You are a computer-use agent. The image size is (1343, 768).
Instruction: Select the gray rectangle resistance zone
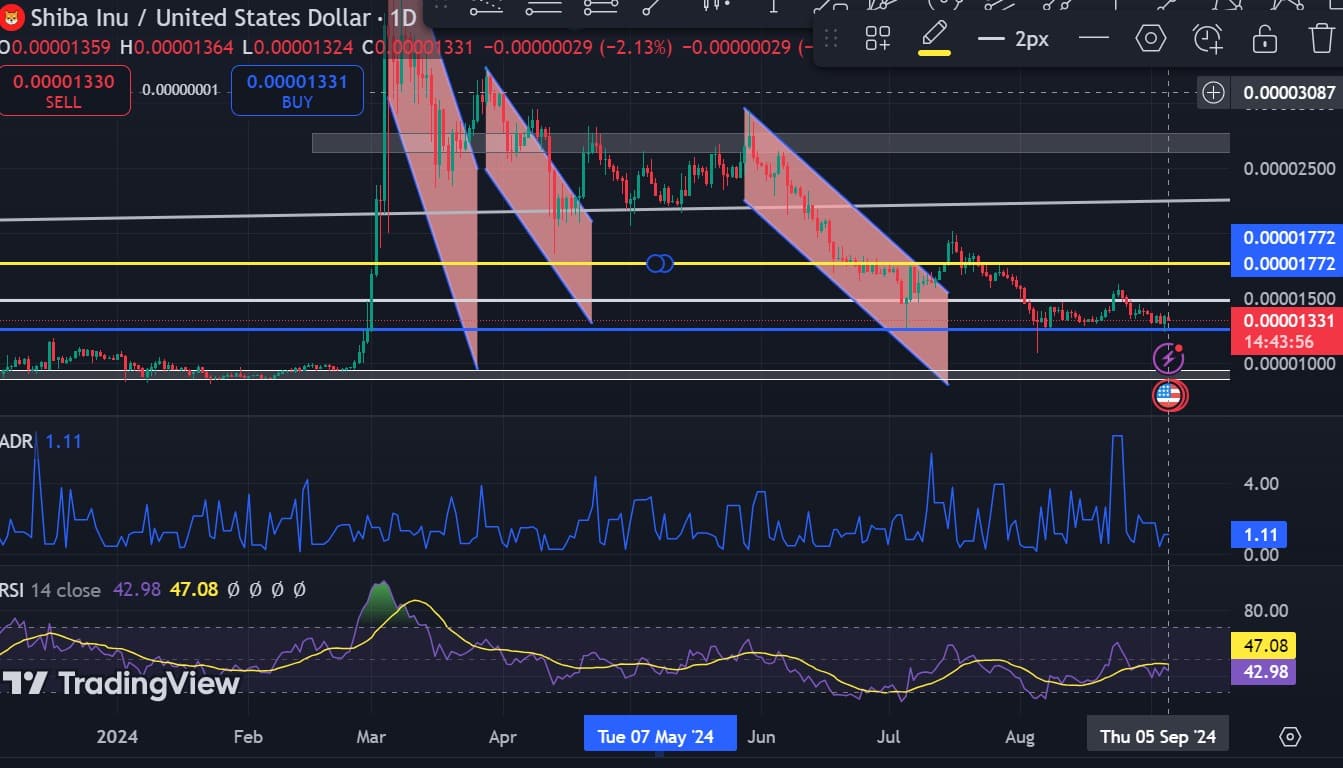click(770, 143)
